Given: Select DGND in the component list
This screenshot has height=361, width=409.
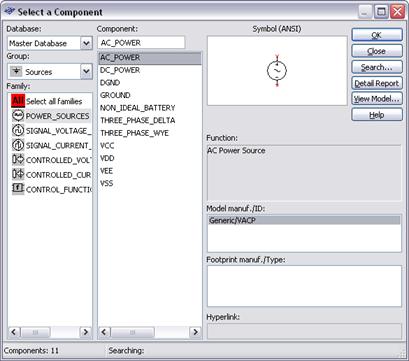Looking at the screenshot, I should [x=110, y=83].
